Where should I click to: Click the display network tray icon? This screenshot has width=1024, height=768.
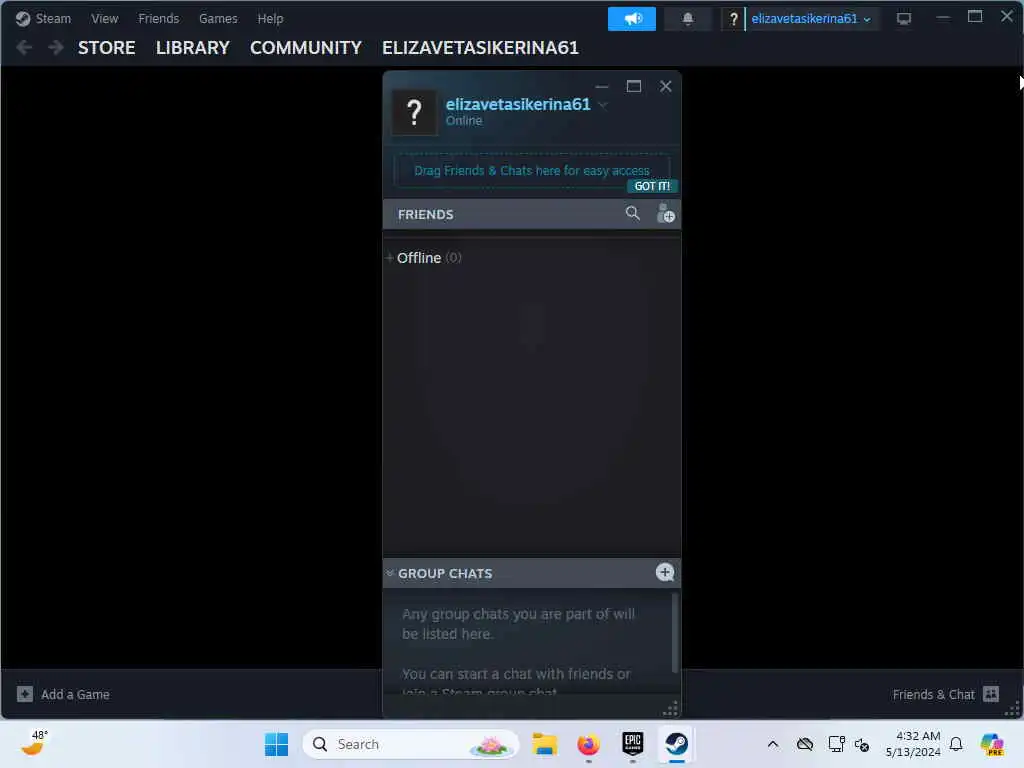[x=836, y=744]
